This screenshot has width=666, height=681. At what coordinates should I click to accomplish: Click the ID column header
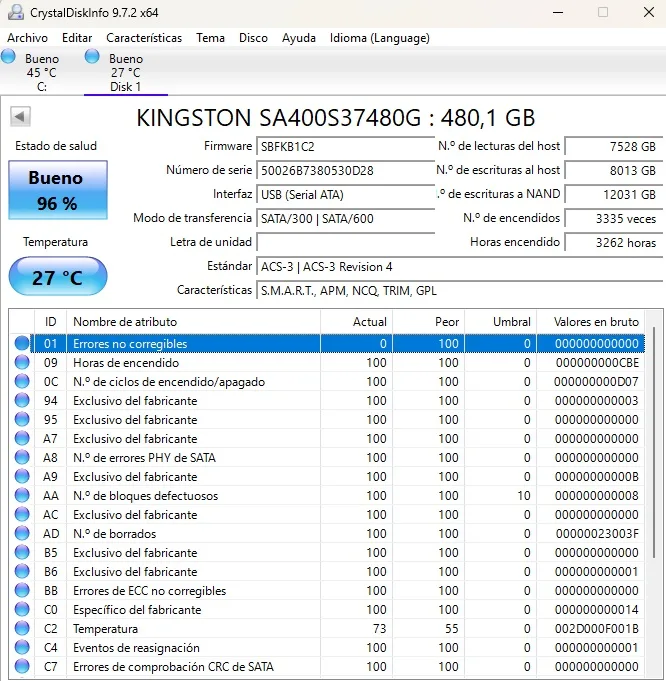point(50,322)
